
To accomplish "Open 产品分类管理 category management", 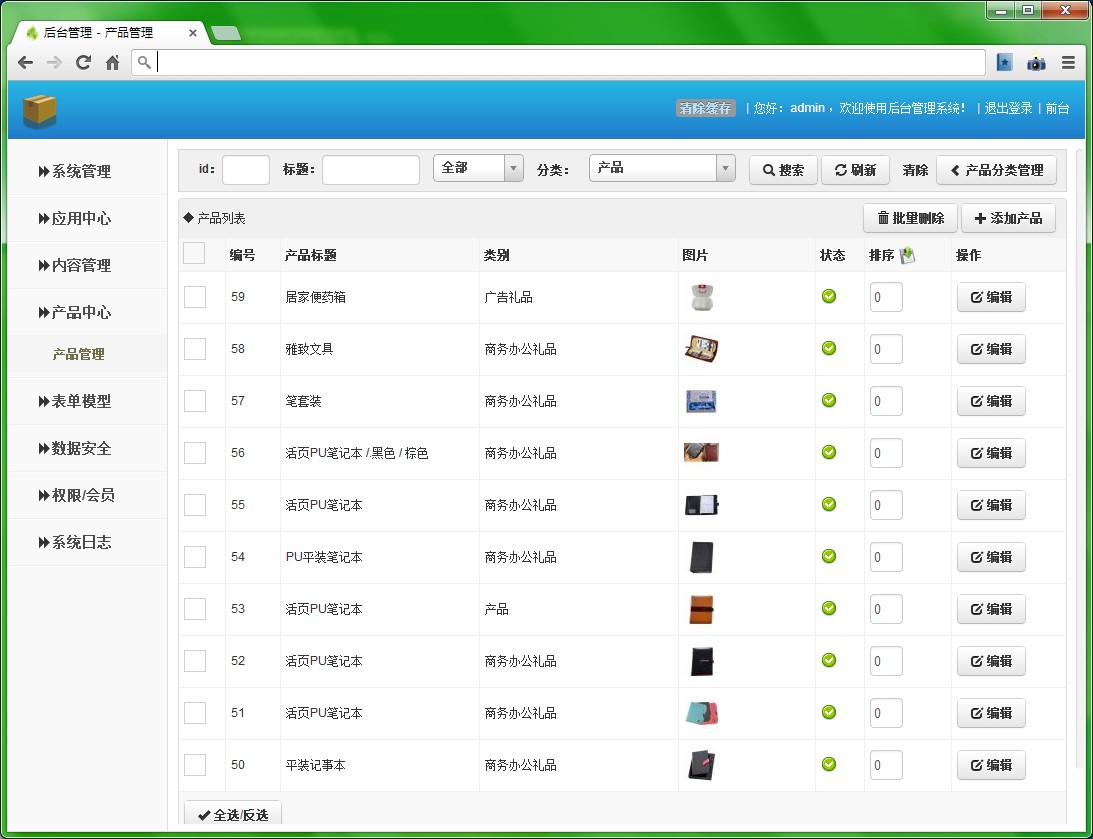I will [x=997, y=170].
